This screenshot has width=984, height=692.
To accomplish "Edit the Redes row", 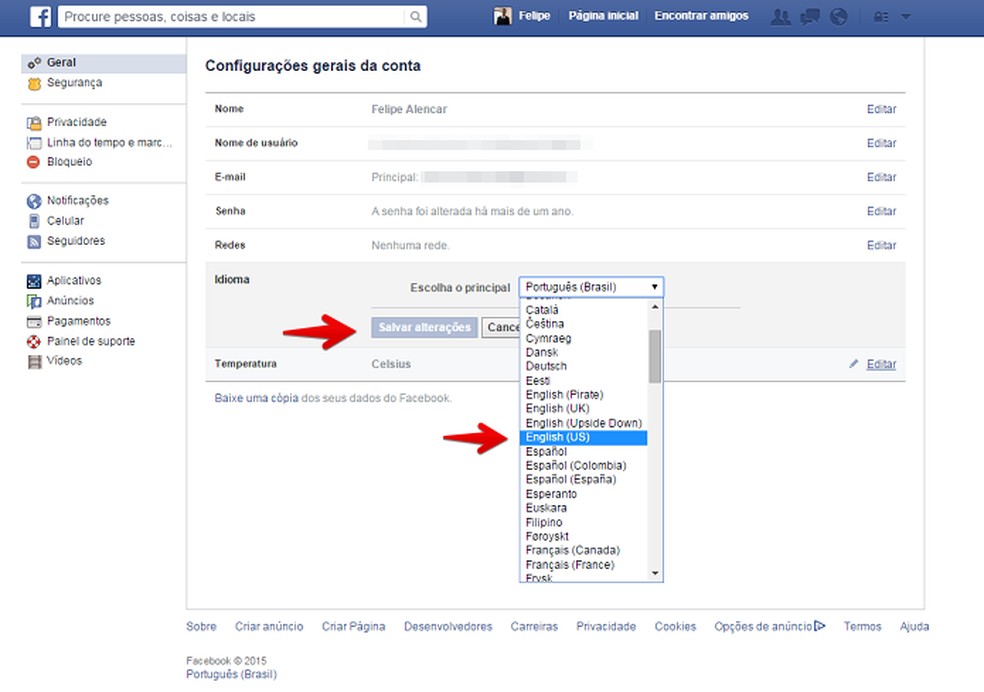I will click(x=881, y=245).
